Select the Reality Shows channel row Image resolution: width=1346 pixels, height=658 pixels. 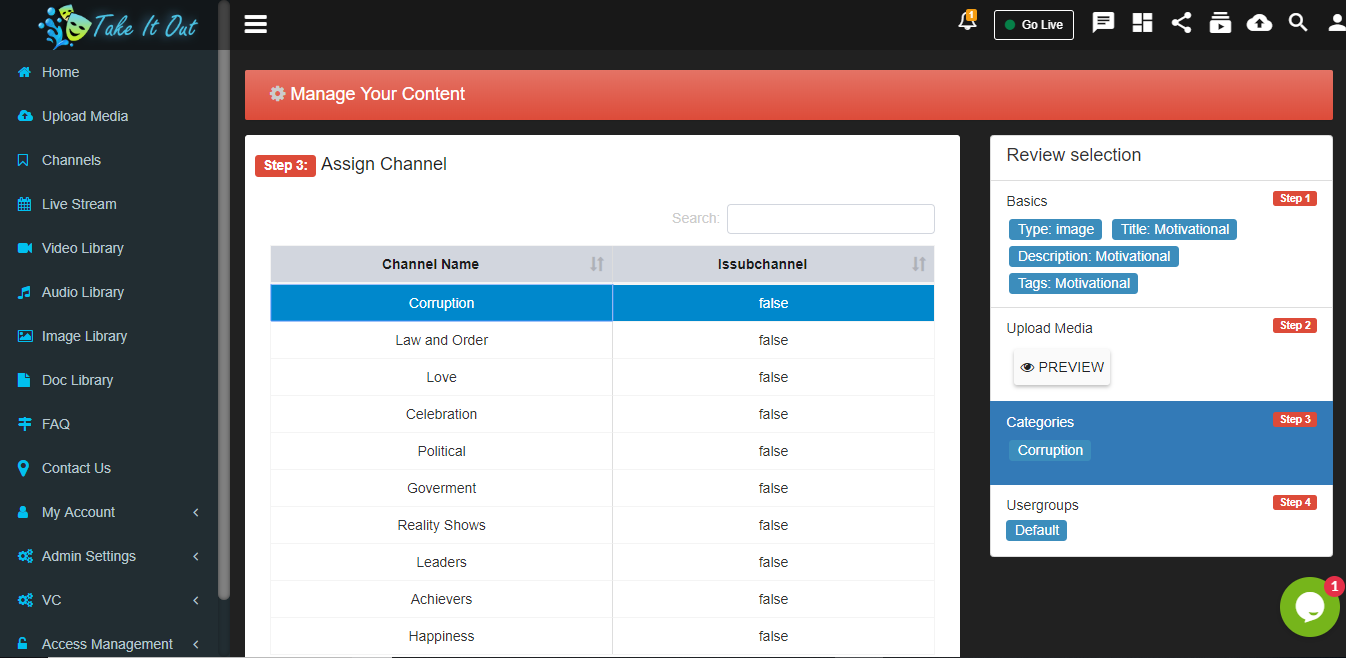(602, 525)
